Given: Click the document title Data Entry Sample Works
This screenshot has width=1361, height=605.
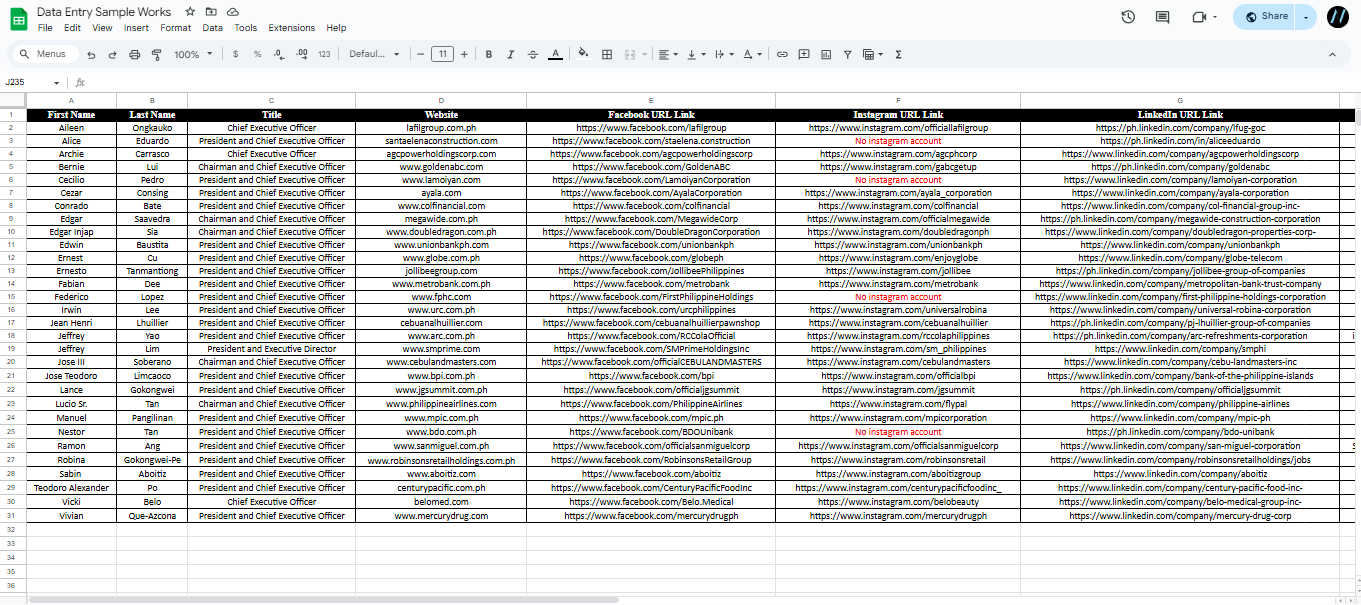Looking at the screenshot, I should pyautogui.click(x=104, y=11).
